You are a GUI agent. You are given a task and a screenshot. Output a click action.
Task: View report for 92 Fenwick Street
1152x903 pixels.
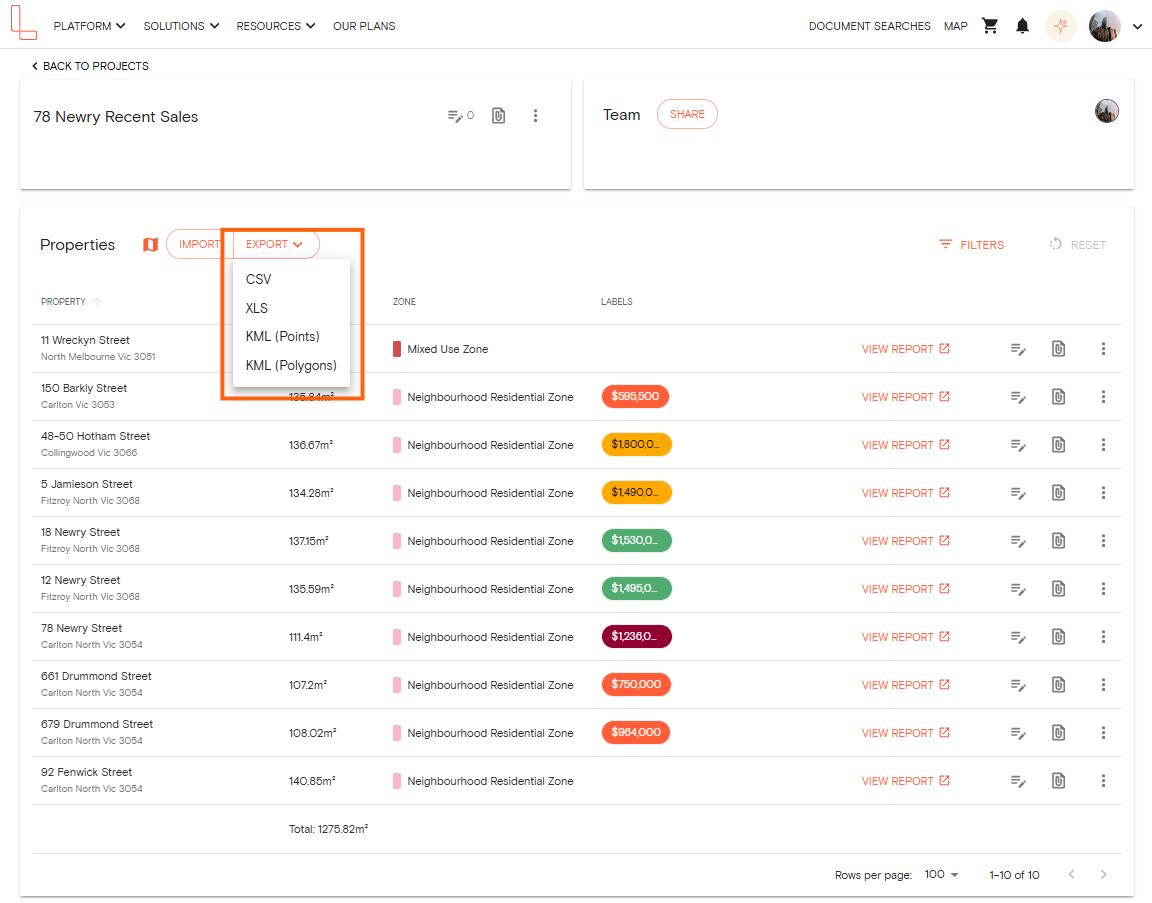(905, 781)
